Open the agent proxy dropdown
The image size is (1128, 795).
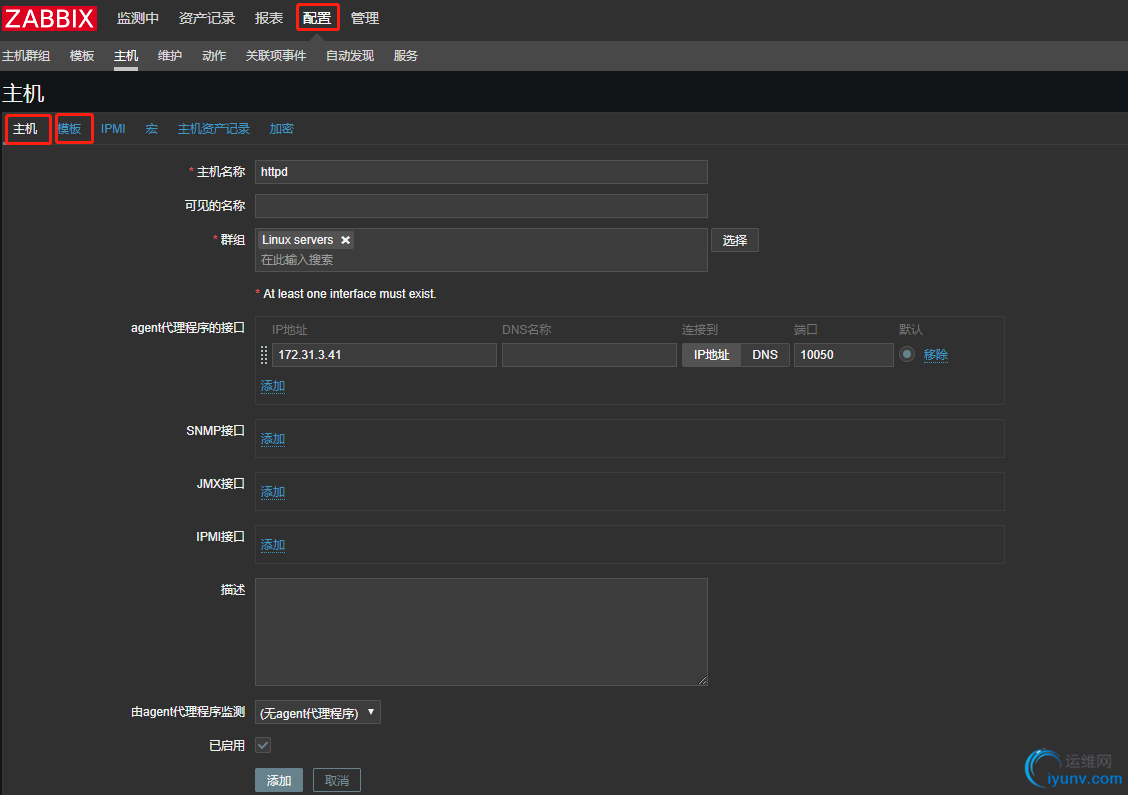coord(318,713)
